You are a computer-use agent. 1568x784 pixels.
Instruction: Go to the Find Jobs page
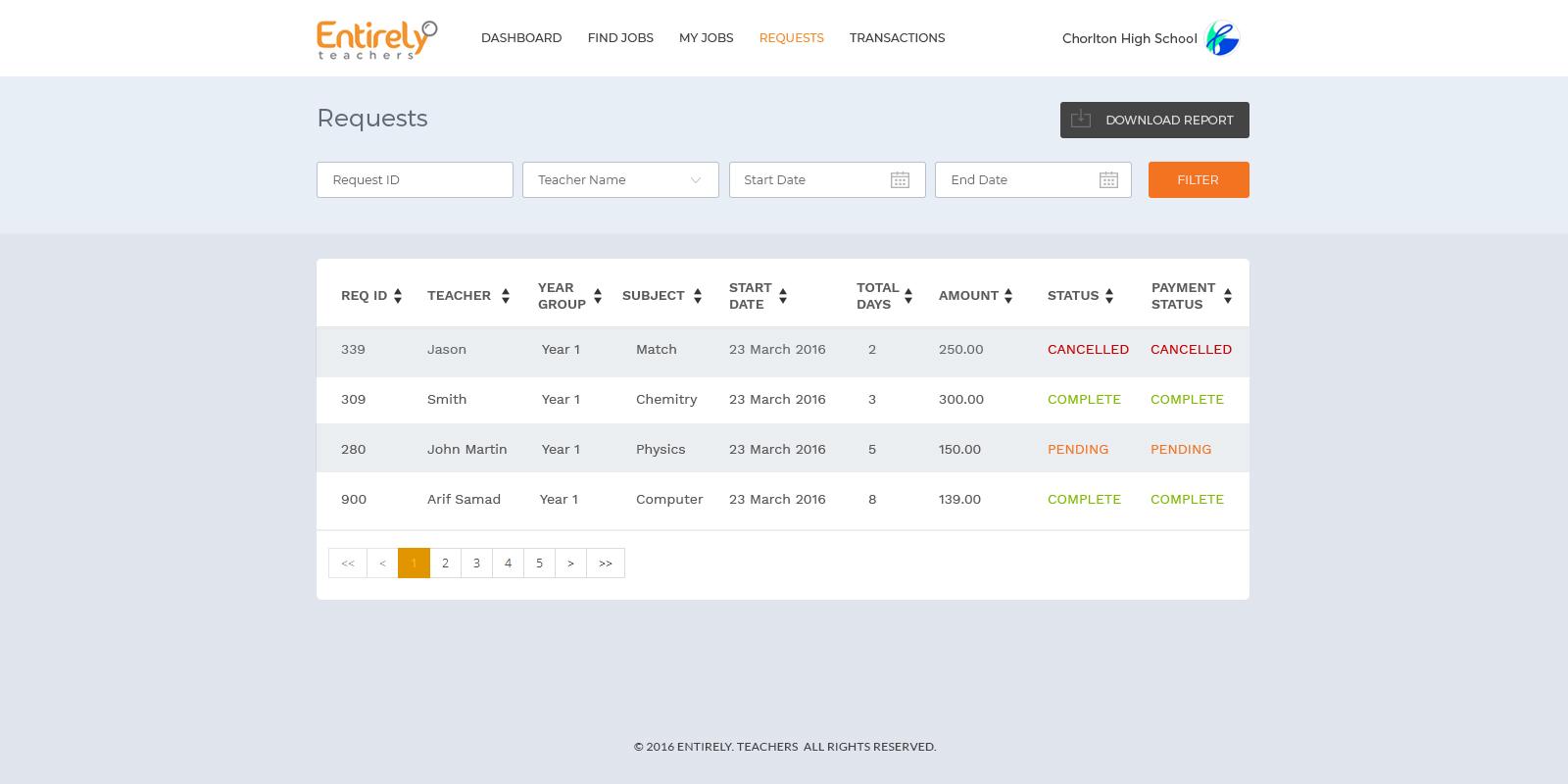[x=620, y=38]
